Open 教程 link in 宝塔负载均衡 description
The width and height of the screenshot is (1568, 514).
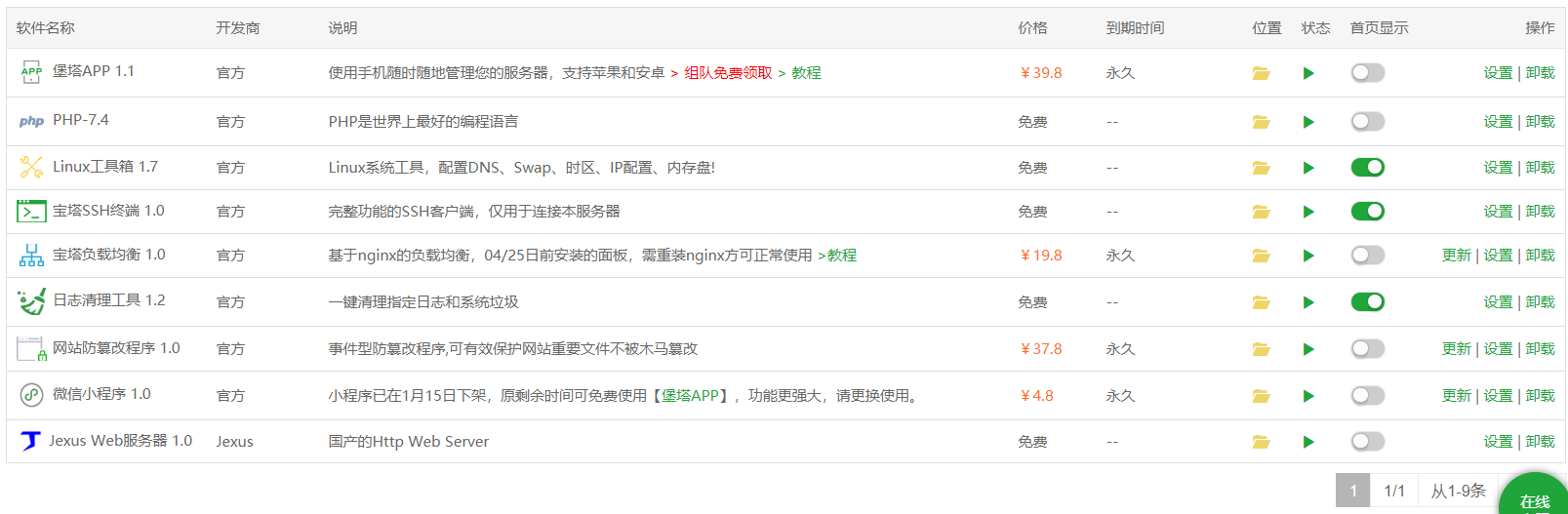pyautogui.click(x=841, y=256)
